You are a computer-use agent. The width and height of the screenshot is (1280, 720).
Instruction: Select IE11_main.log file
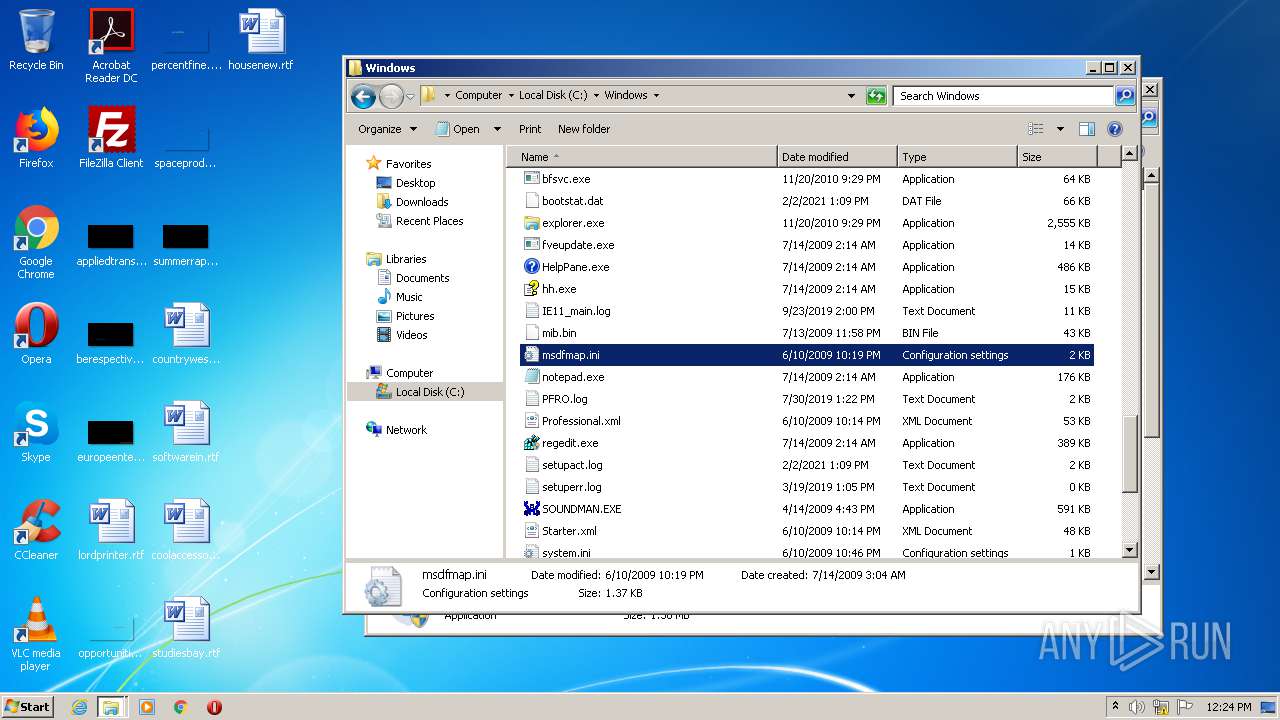click(x=576, y=311)
